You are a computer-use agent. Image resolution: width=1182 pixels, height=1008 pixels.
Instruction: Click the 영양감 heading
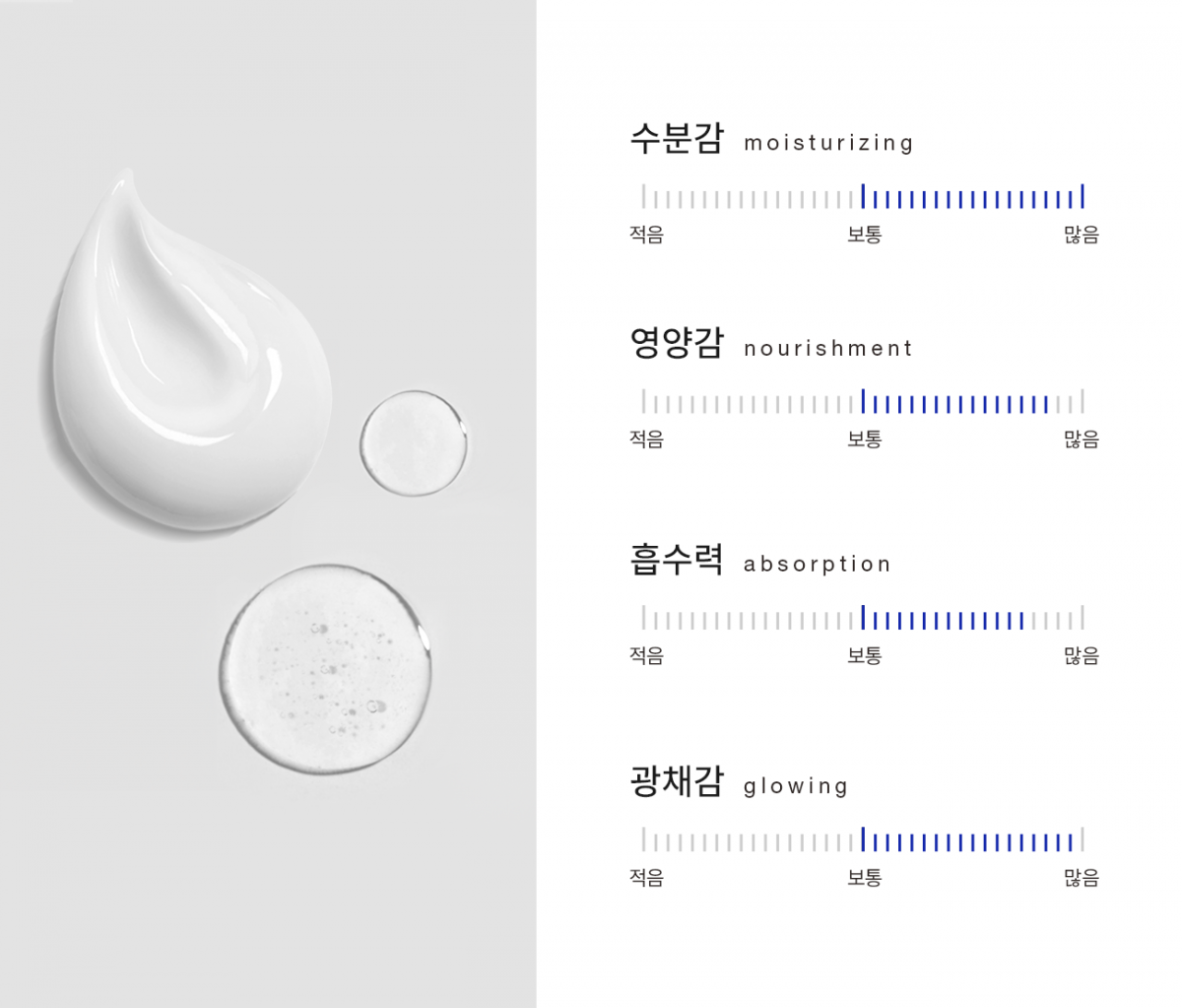tap(677, 344)
